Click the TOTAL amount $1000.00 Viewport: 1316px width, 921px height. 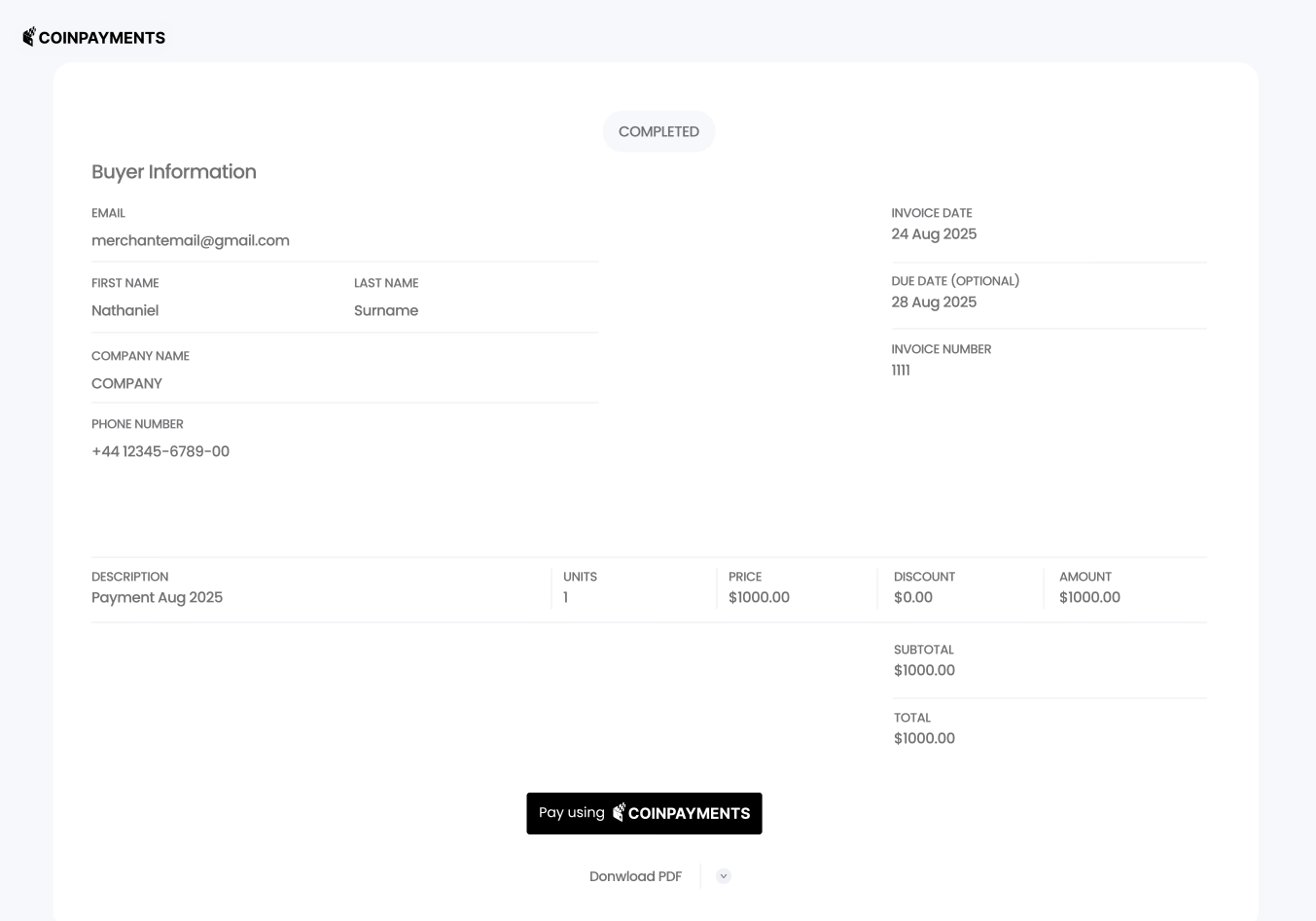coord(924,738)
